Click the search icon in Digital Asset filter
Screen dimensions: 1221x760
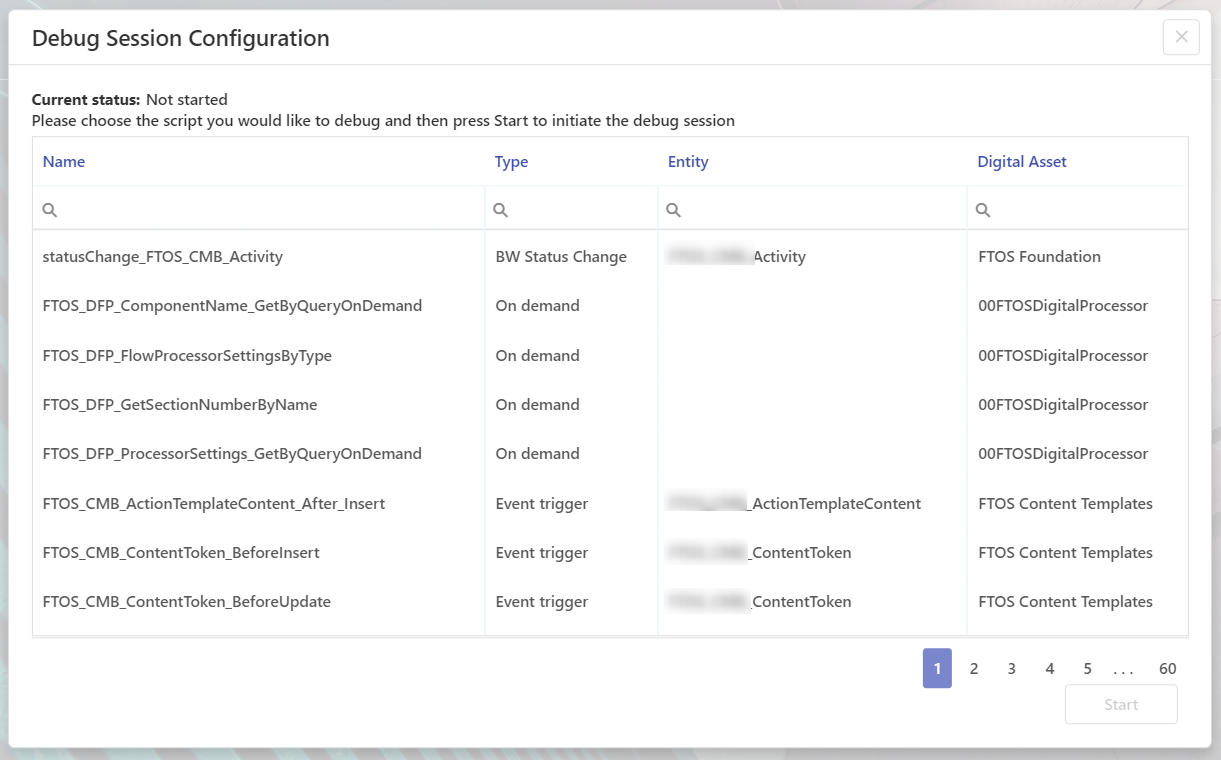coord(983,210)
